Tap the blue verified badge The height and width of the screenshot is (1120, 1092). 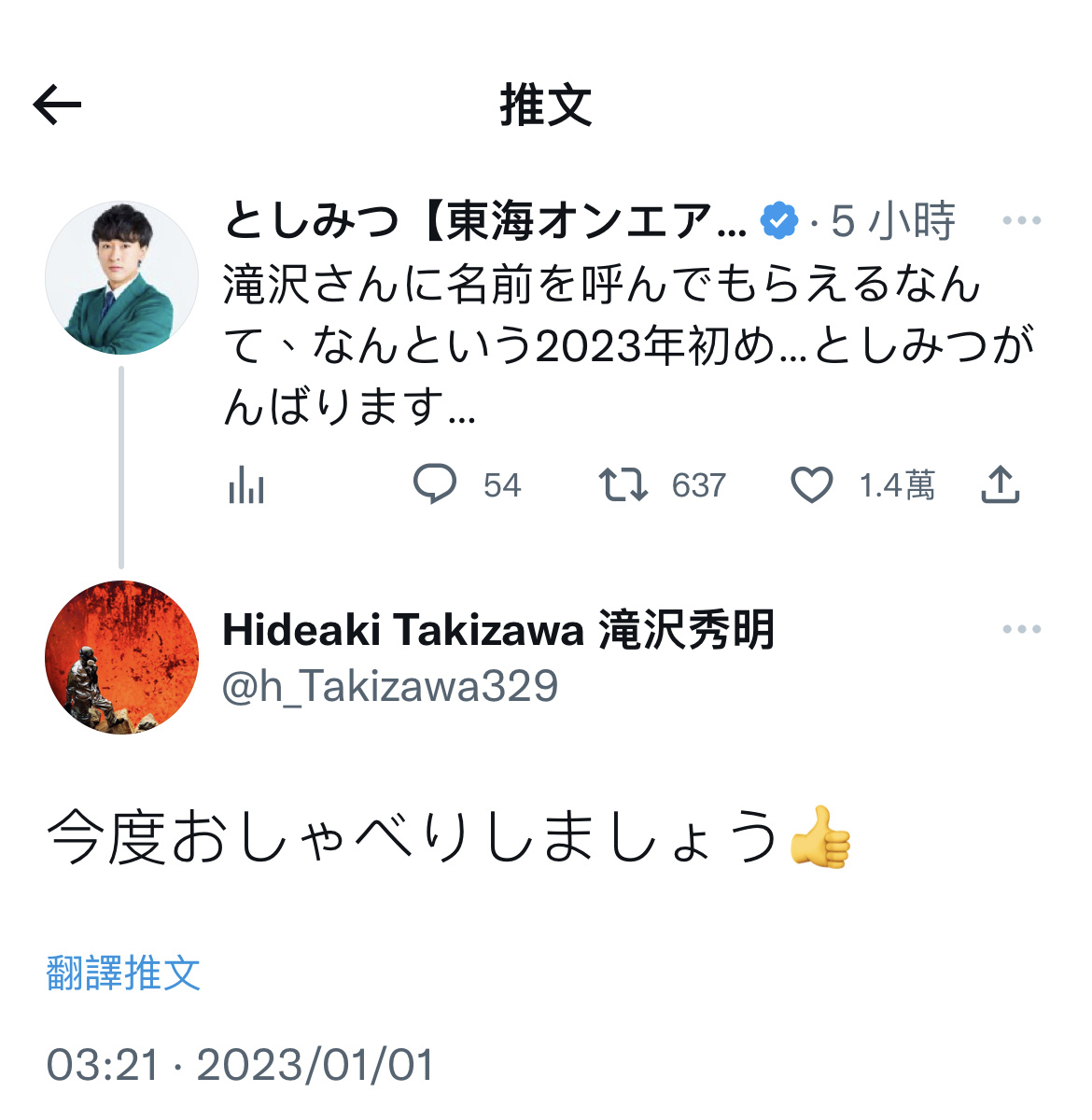pos(779,221)
